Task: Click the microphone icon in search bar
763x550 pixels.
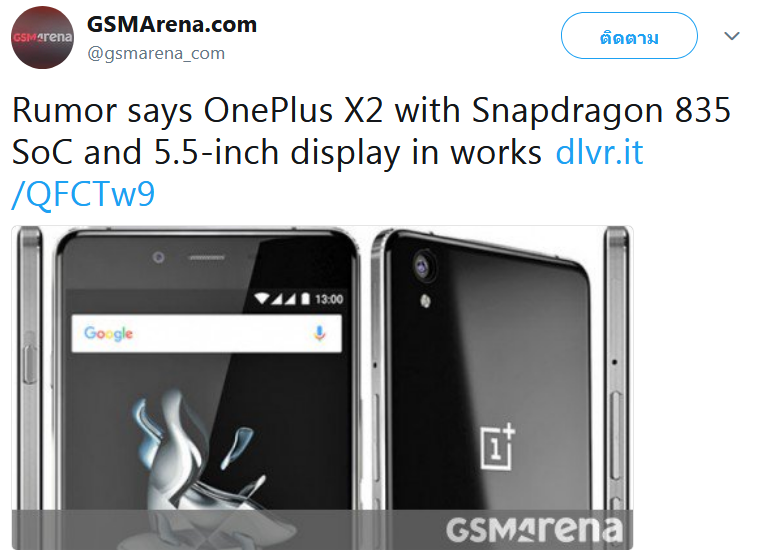Action: [319, 333]
